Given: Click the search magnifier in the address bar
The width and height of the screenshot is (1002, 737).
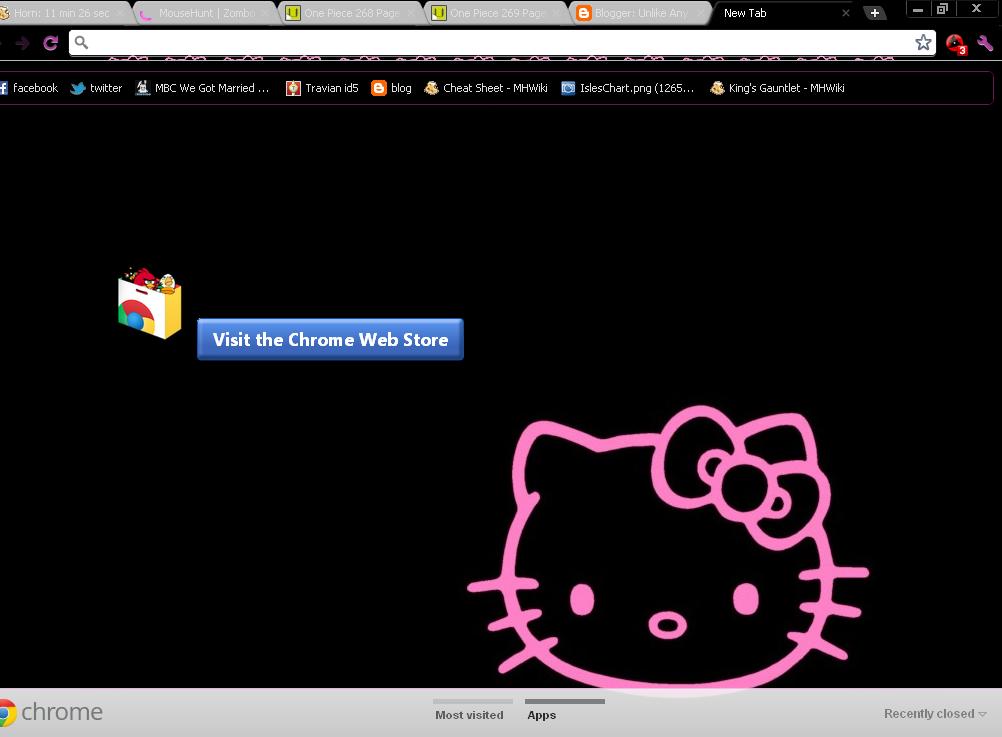Looking at the screenshot, I should click(x=81, y=43).
